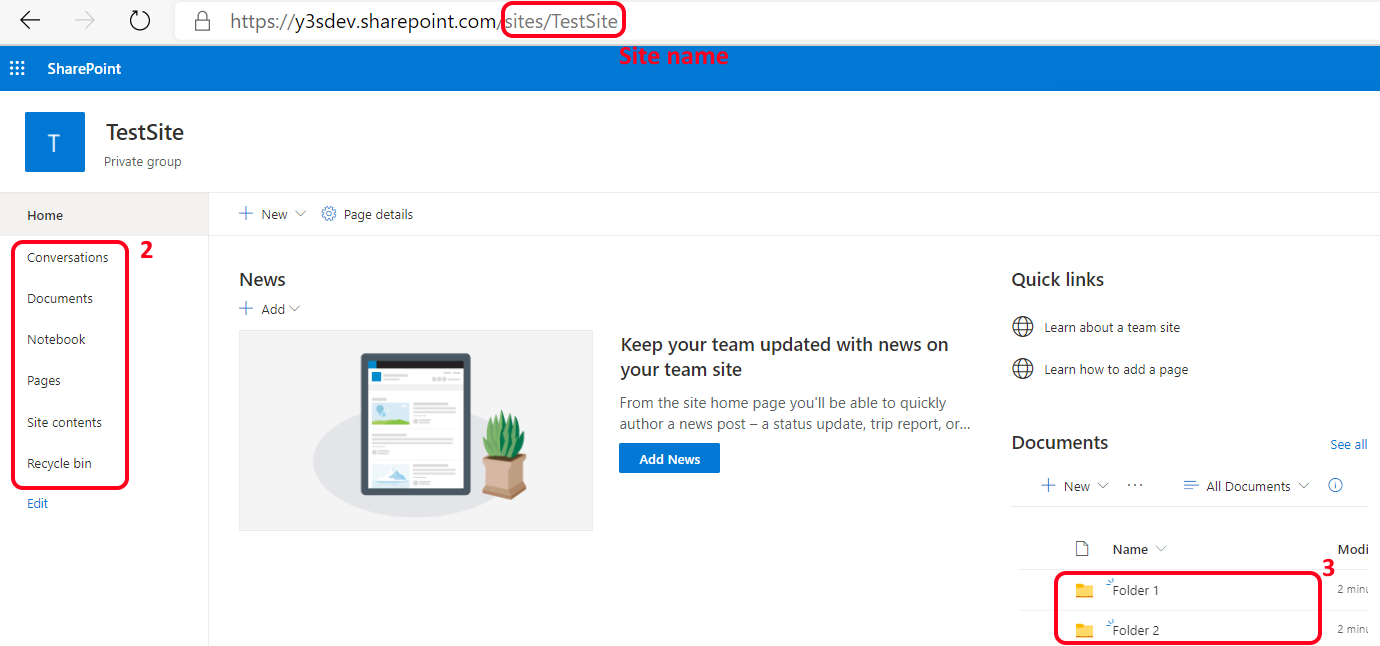1380x646 pixels.
Task: Open the Documents ellipsis more options
Action: pos(1135,485)
